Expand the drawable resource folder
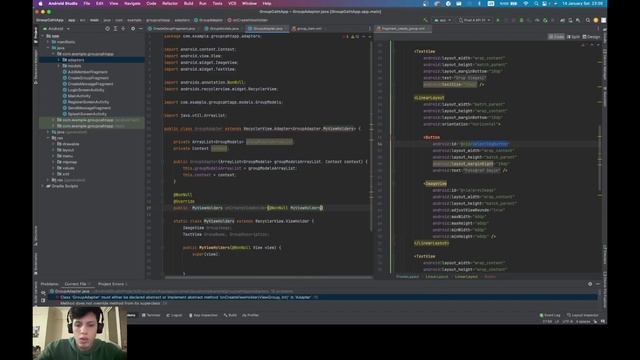640x360 pixels. click(53, 144)
